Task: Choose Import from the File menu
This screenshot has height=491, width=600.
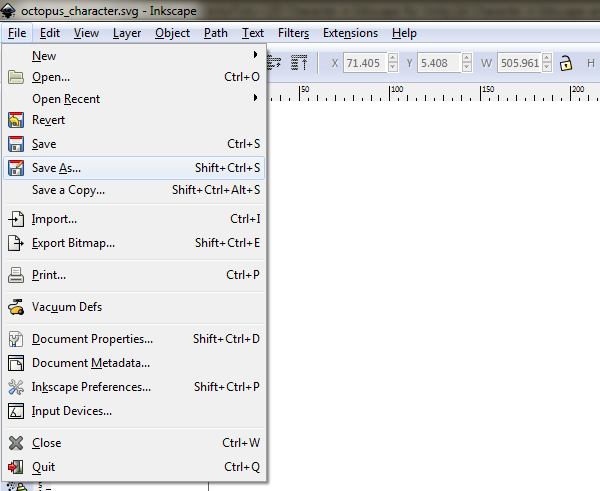Action: (x=54, y=219)
